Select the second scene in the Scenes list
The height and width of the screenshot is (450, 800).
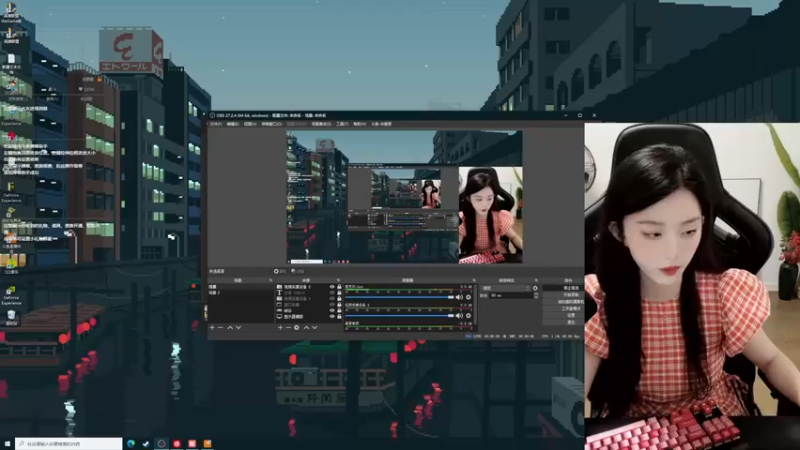coord(241,293)
